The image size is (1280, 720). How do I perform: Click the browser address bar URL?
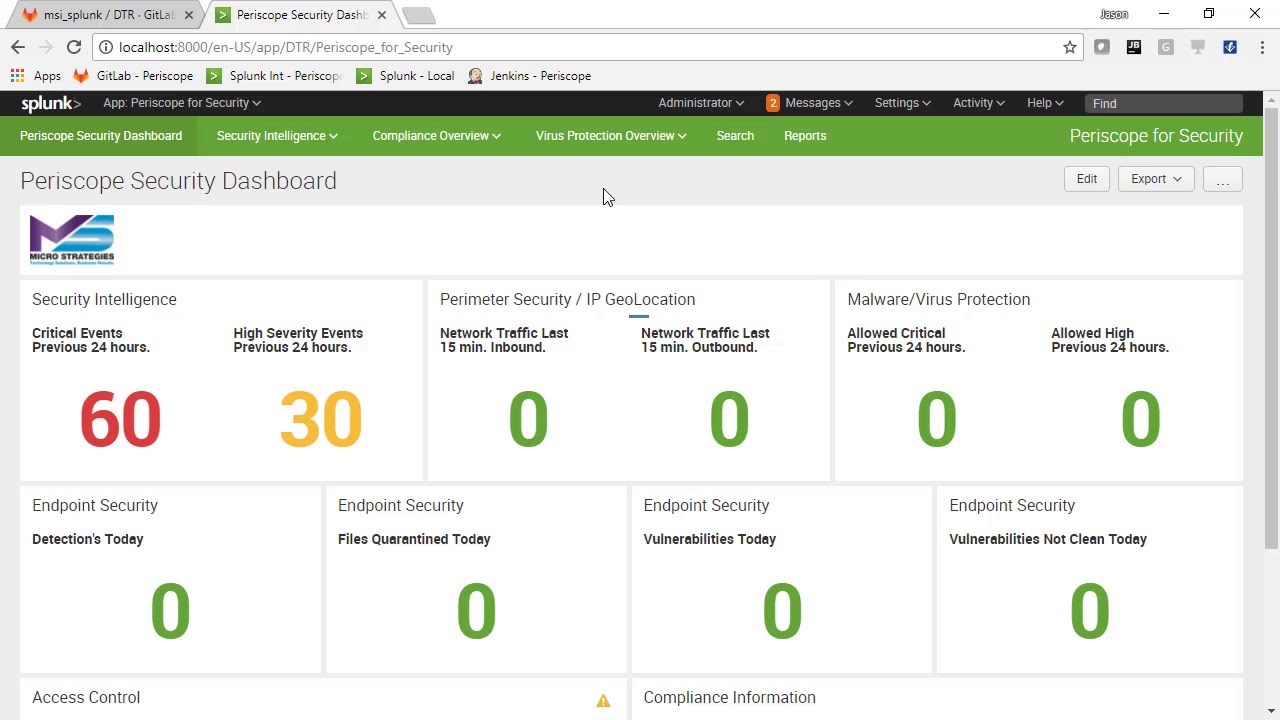point(285,47)
